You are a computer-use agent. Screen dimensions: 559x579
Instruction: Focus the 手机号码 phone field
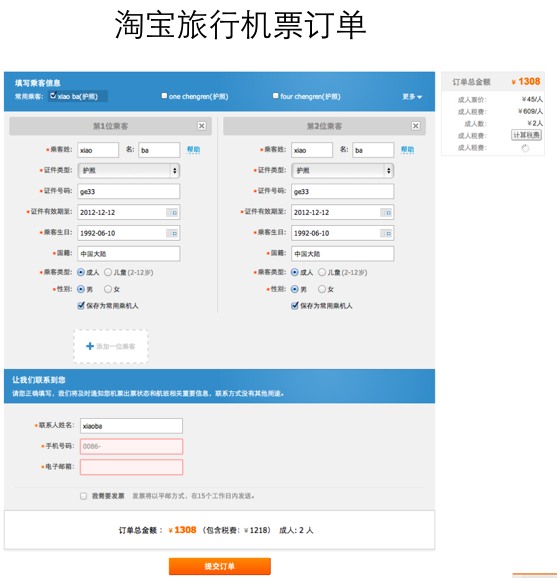131,446
